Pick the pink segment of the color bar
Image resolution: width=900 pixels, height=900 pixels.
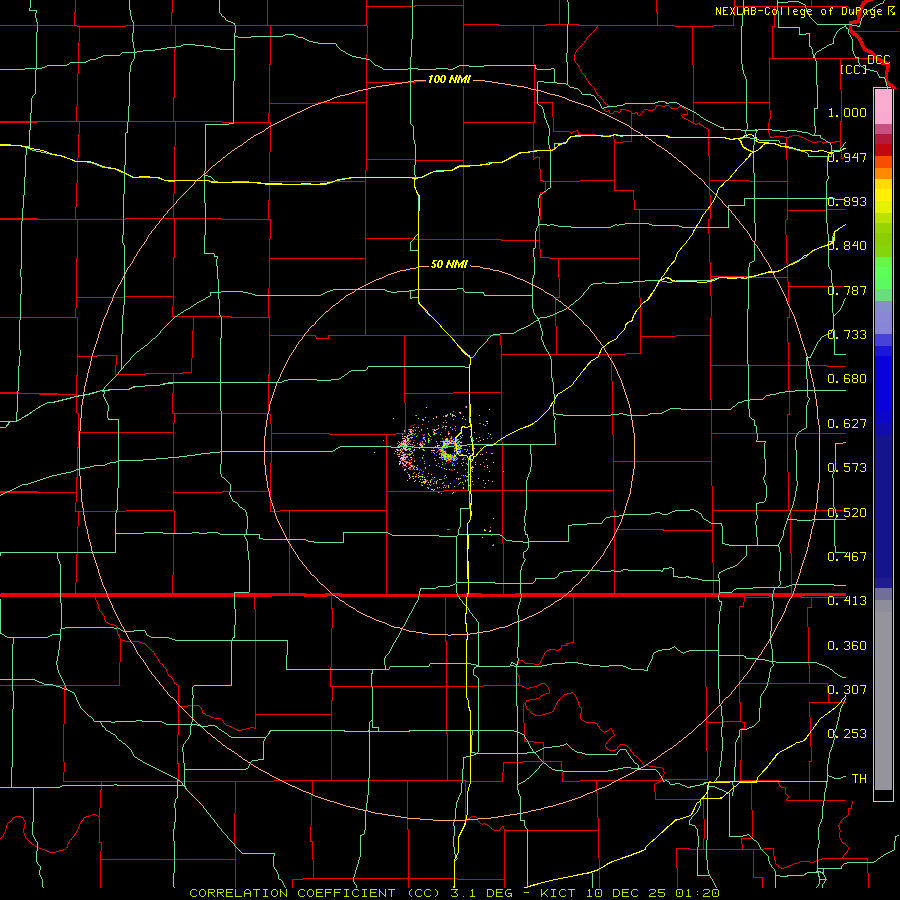[883, 107]
